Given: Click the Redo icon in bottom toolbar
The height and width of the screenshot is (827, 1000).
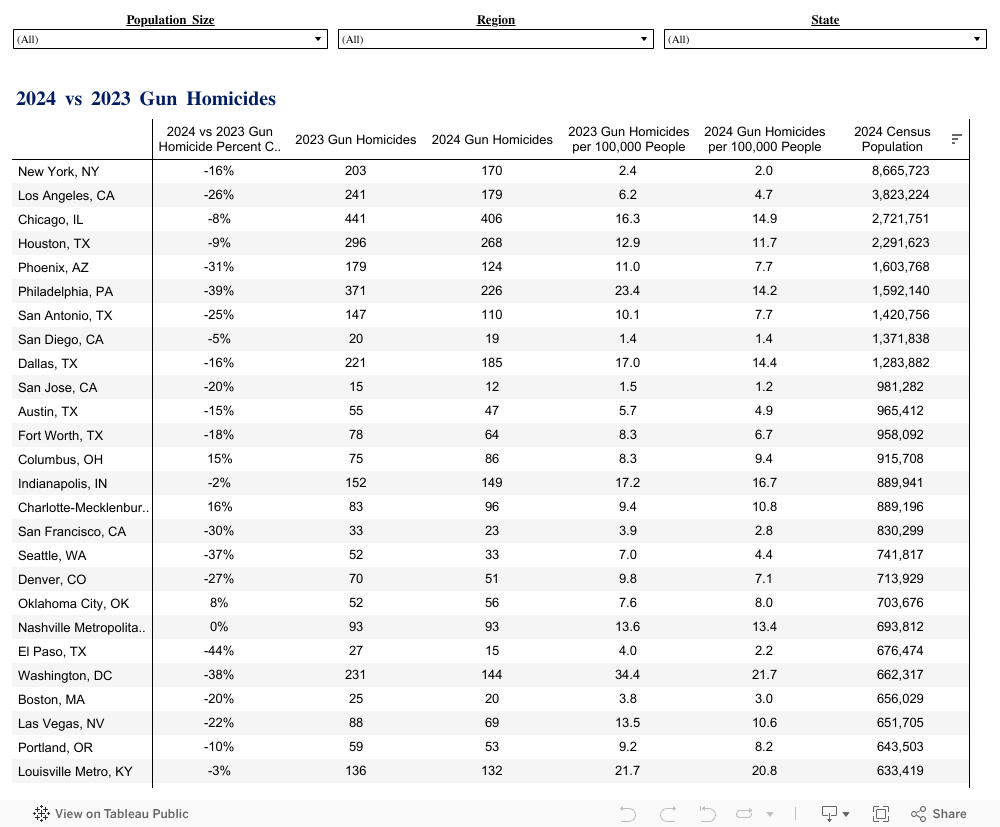Looking at the screenshot, I should coord(668,813).
